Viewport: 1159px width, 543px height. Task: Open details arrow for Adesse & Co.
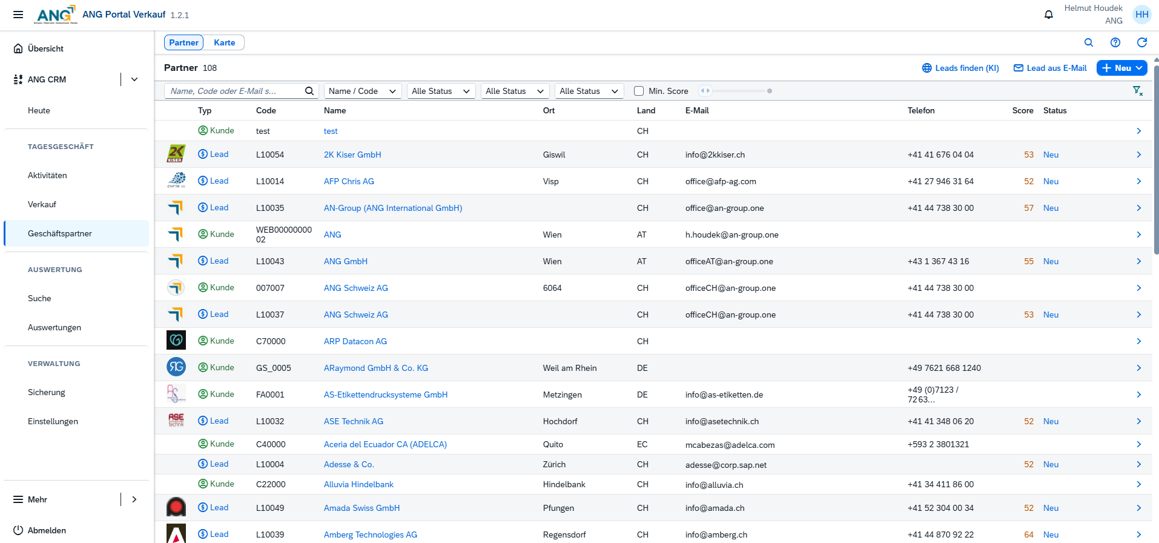click(x=1138, y=464)
